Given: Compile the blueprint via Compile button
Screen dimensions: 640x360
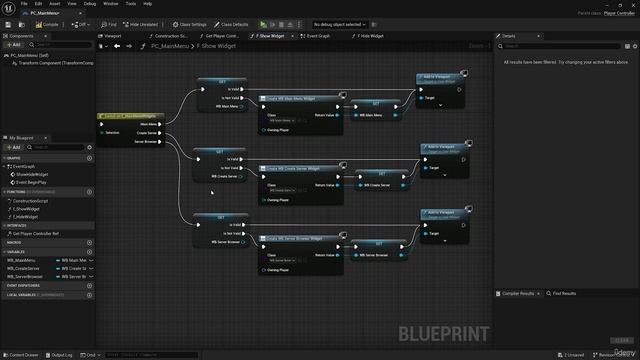Looking at the screenshot, I should [47, 24].
